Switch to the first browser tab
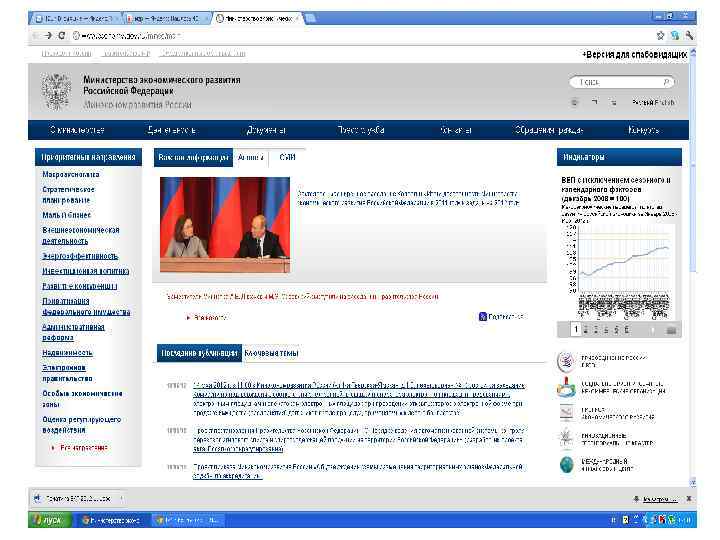 tap(76, 18)
